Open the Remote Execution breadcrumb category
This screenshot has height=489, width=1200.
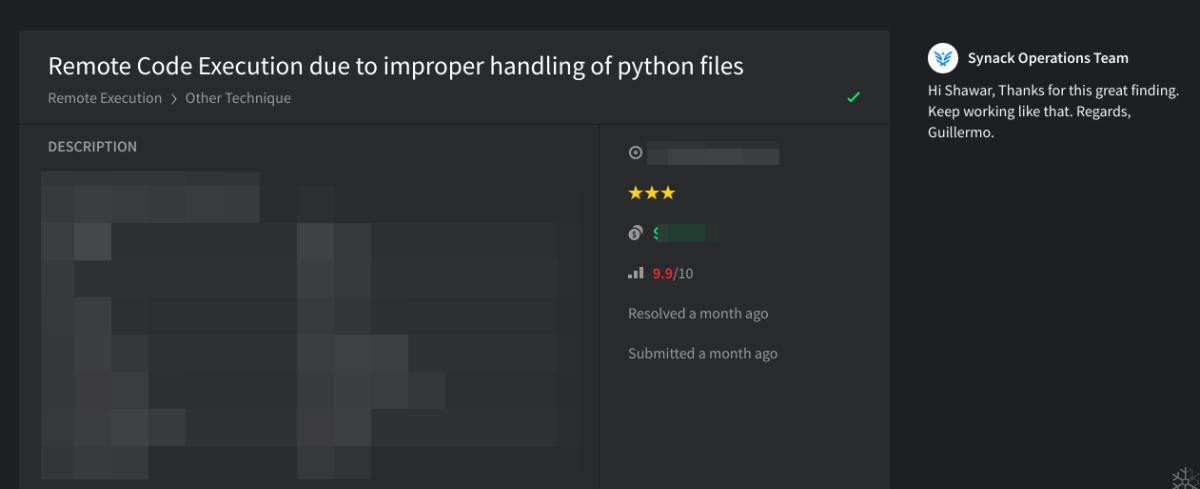tap(105, 98)
